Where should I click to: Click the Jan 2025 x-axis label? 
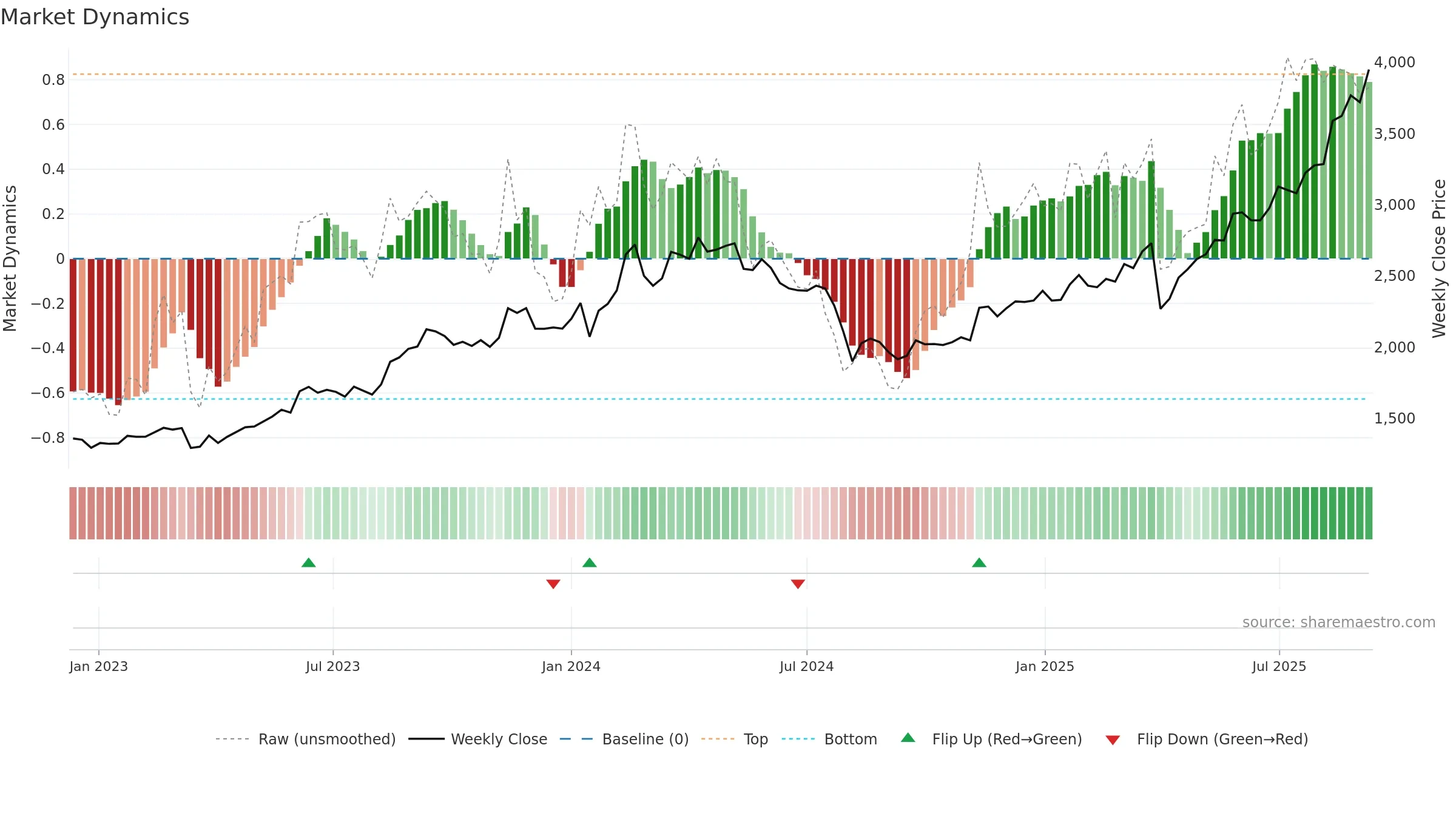click(x=1045, y=666)
